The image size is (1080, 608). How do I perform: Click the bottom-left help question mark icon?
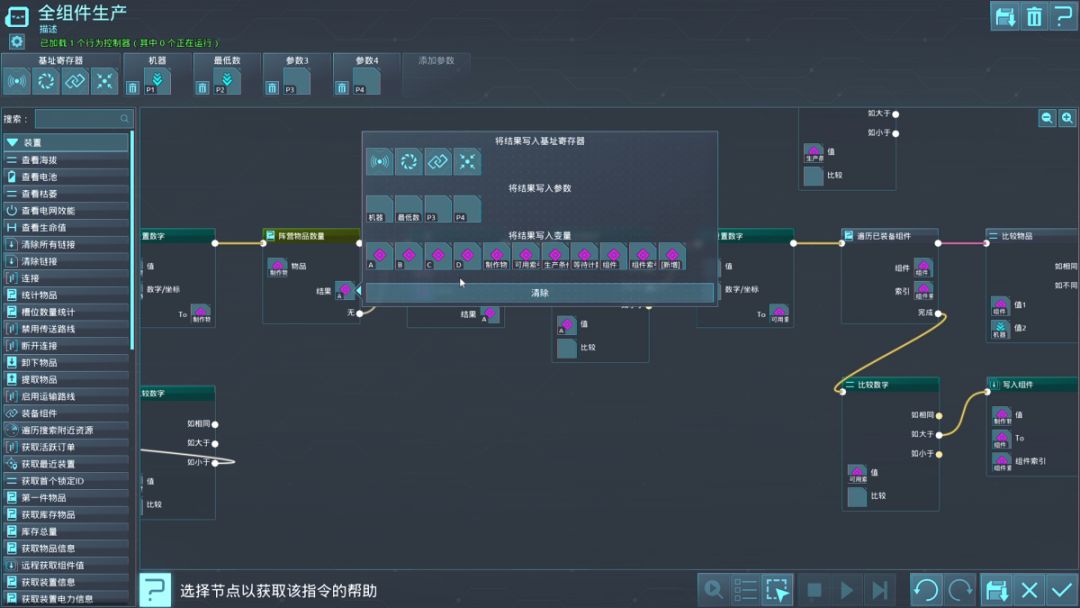(155, 589)
